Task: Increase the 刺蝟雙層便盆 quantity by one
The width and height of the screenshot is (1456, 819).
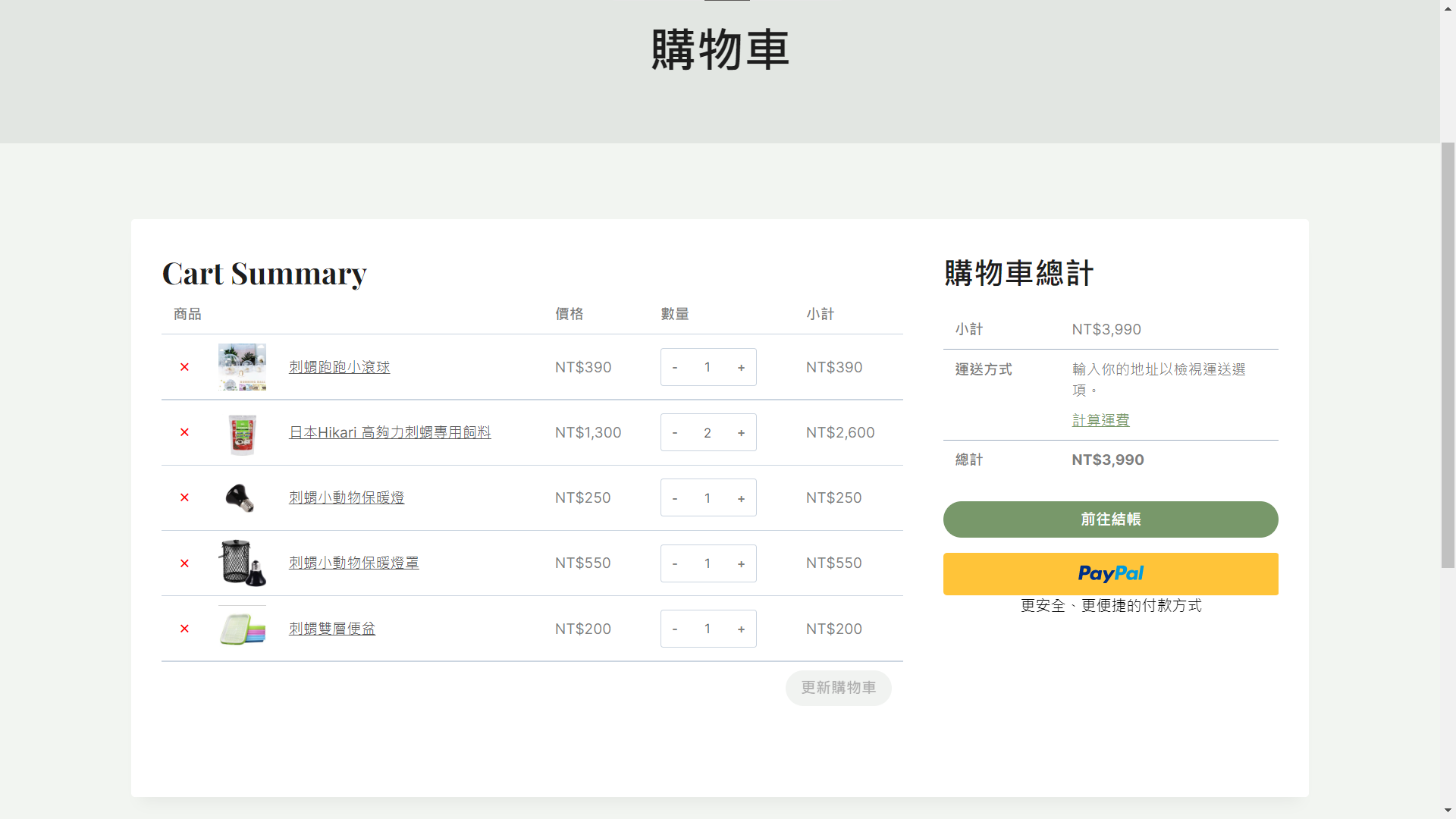Action: coord(741,629)
